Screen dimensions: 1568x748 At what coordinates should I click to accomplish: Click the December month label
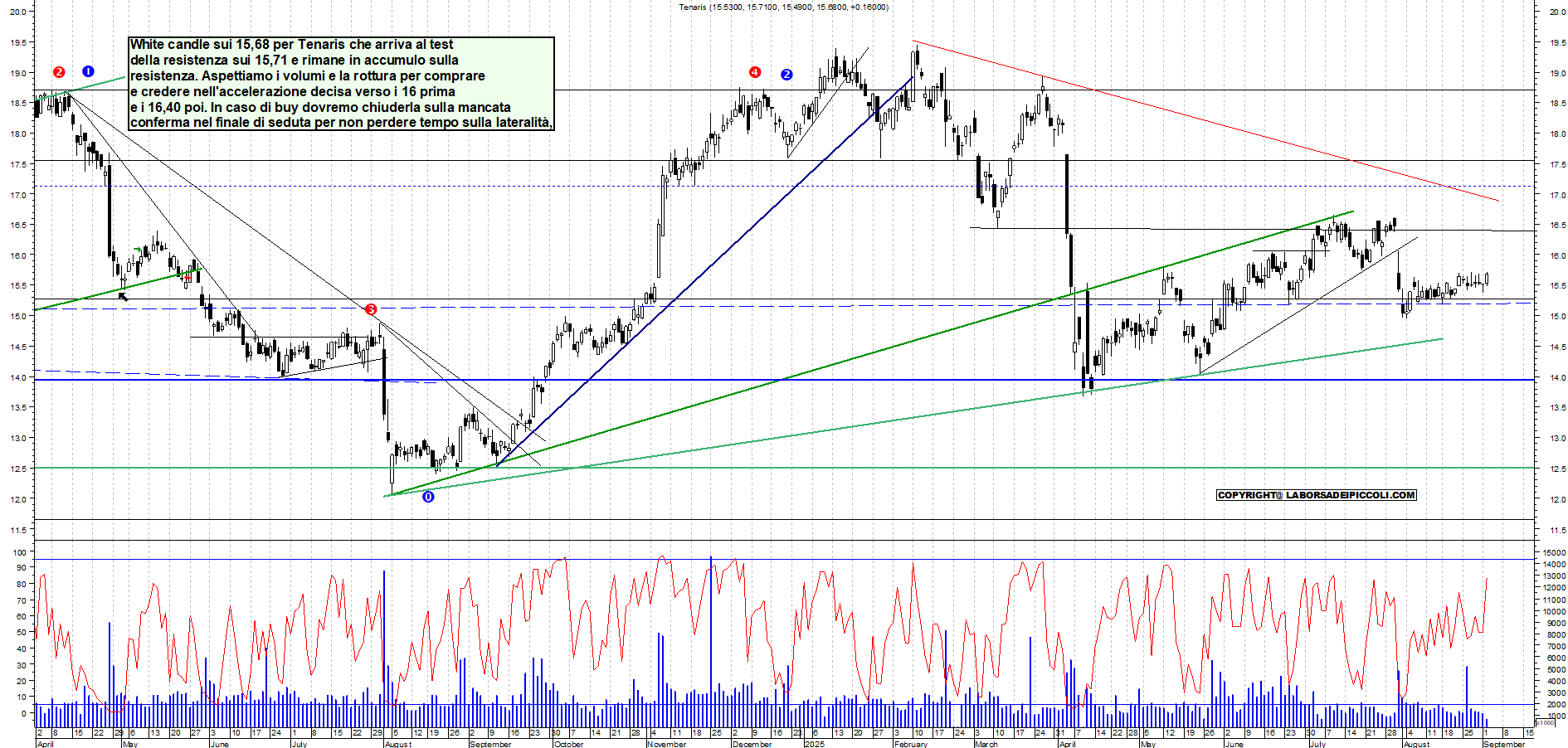[752, 744]
